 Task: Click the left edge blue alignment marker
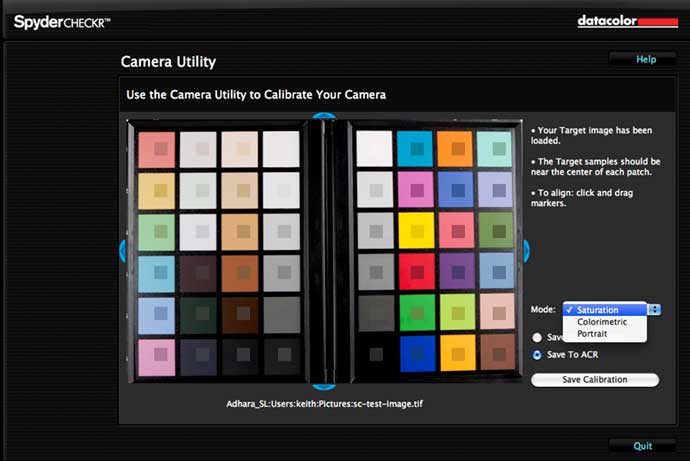click(x=123, y=251)
